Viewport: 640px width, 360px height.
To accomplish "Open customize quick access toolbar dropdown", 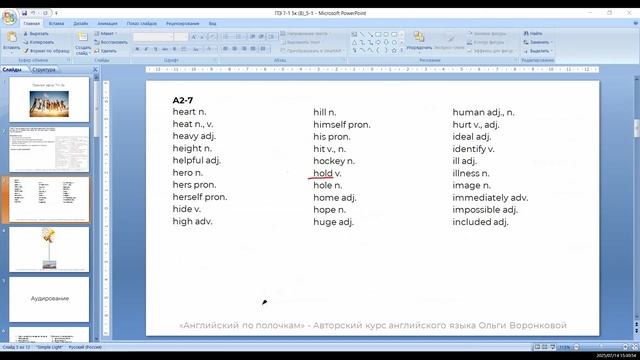I will coord(56,13).
